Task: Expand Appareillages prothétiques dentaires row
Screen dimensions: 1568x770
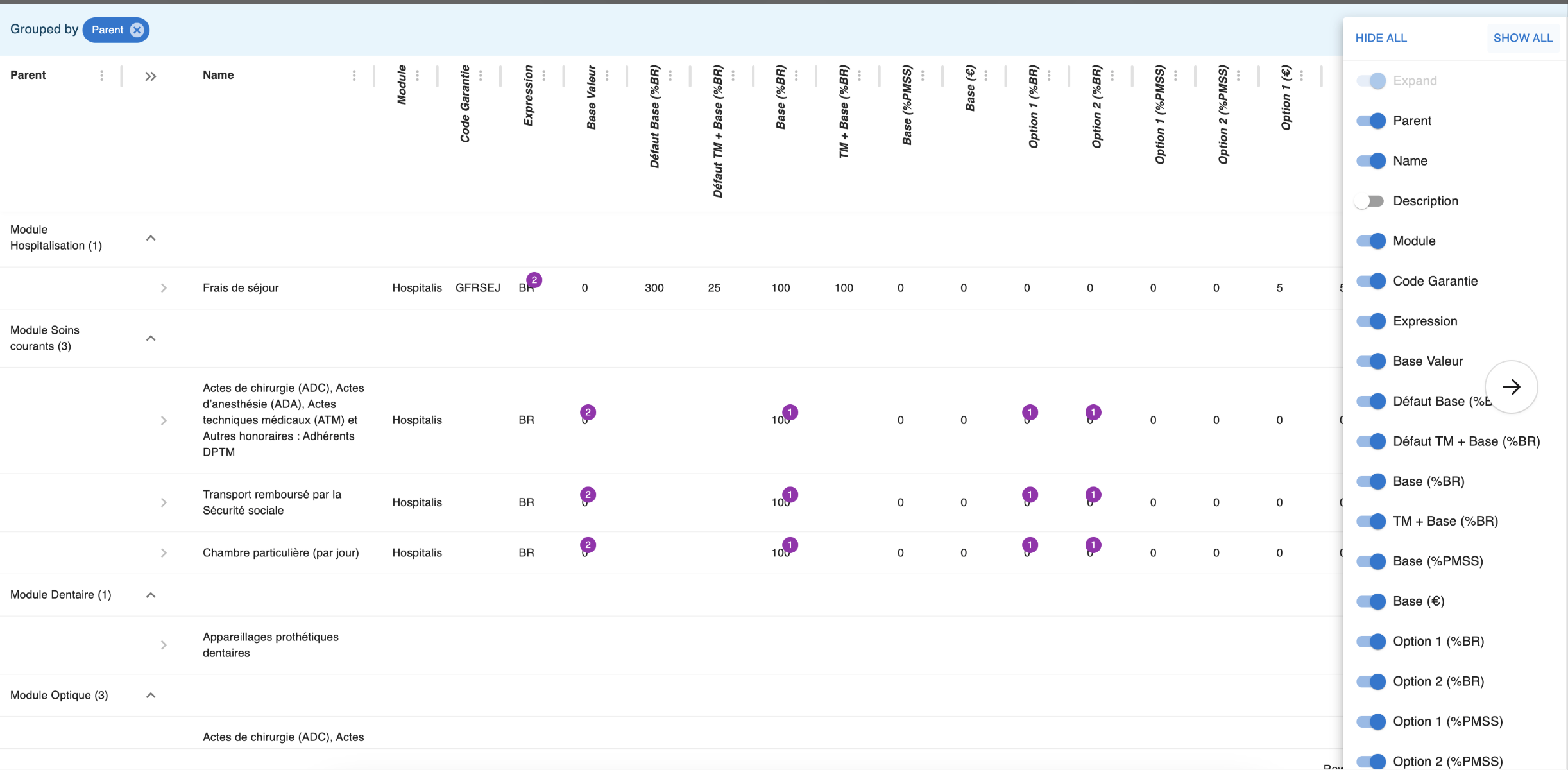Action: click(x=164, y=645)
